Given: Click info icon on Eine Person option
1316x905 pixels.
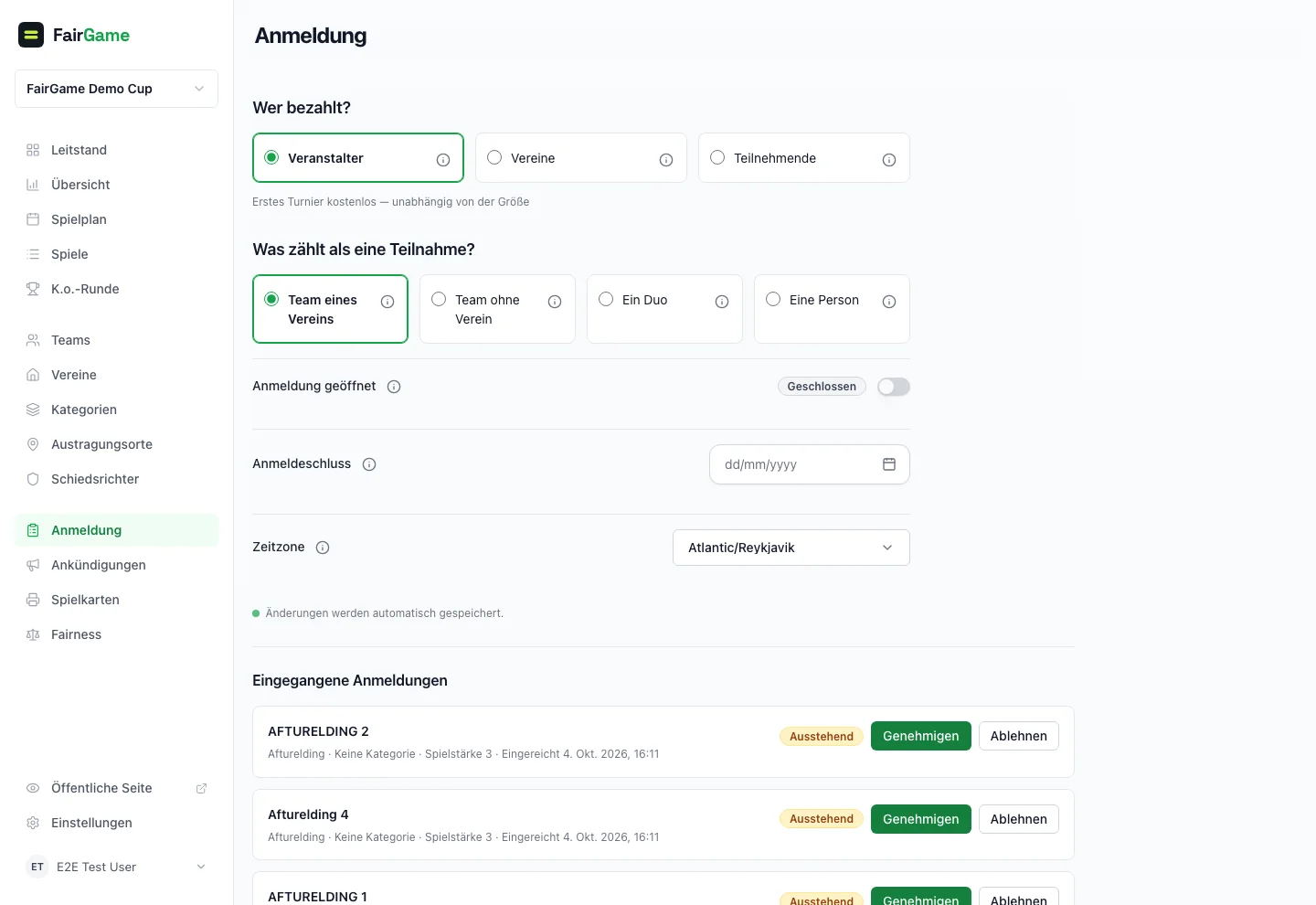Looking at the screenshot, I should pyautogui.click(x=889, y=302).
